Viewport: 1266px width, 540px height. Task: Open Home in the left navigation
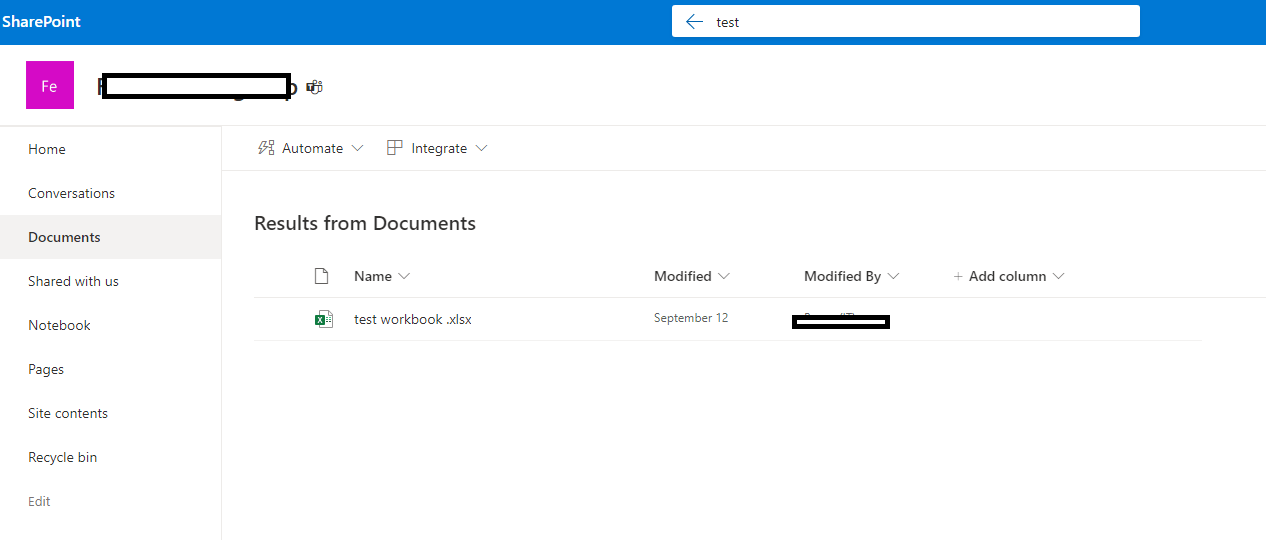47,149
